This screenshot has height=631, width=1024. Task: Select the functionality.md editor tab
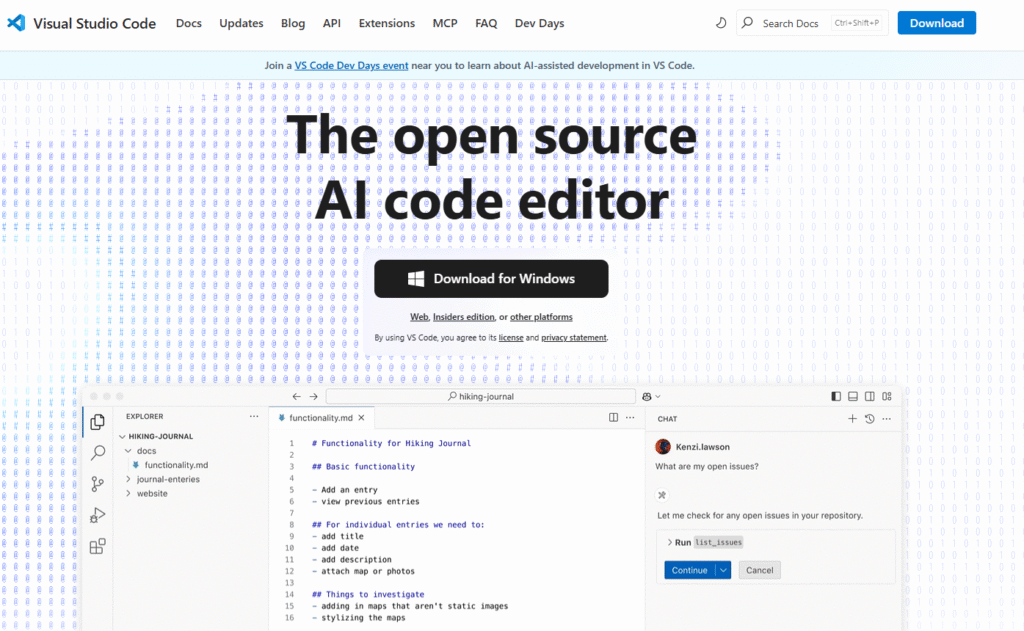[320, 418]
